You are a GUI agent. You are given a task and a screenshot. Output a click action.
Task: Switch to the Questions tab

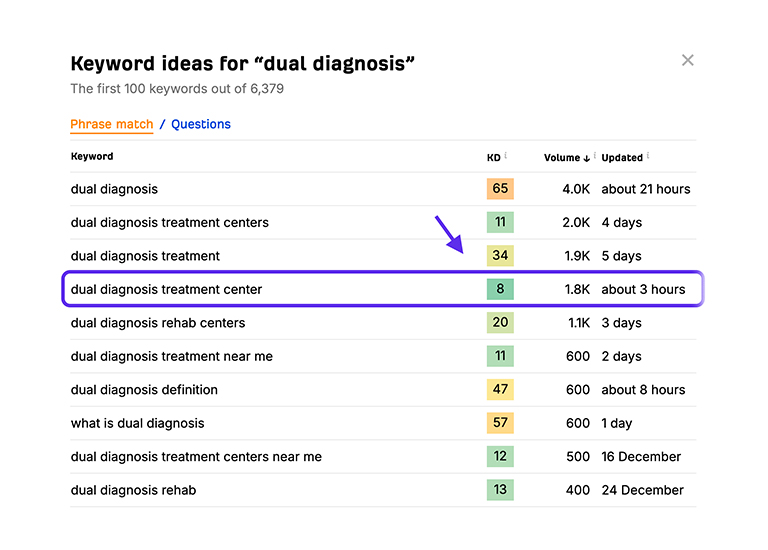(201, 124)
